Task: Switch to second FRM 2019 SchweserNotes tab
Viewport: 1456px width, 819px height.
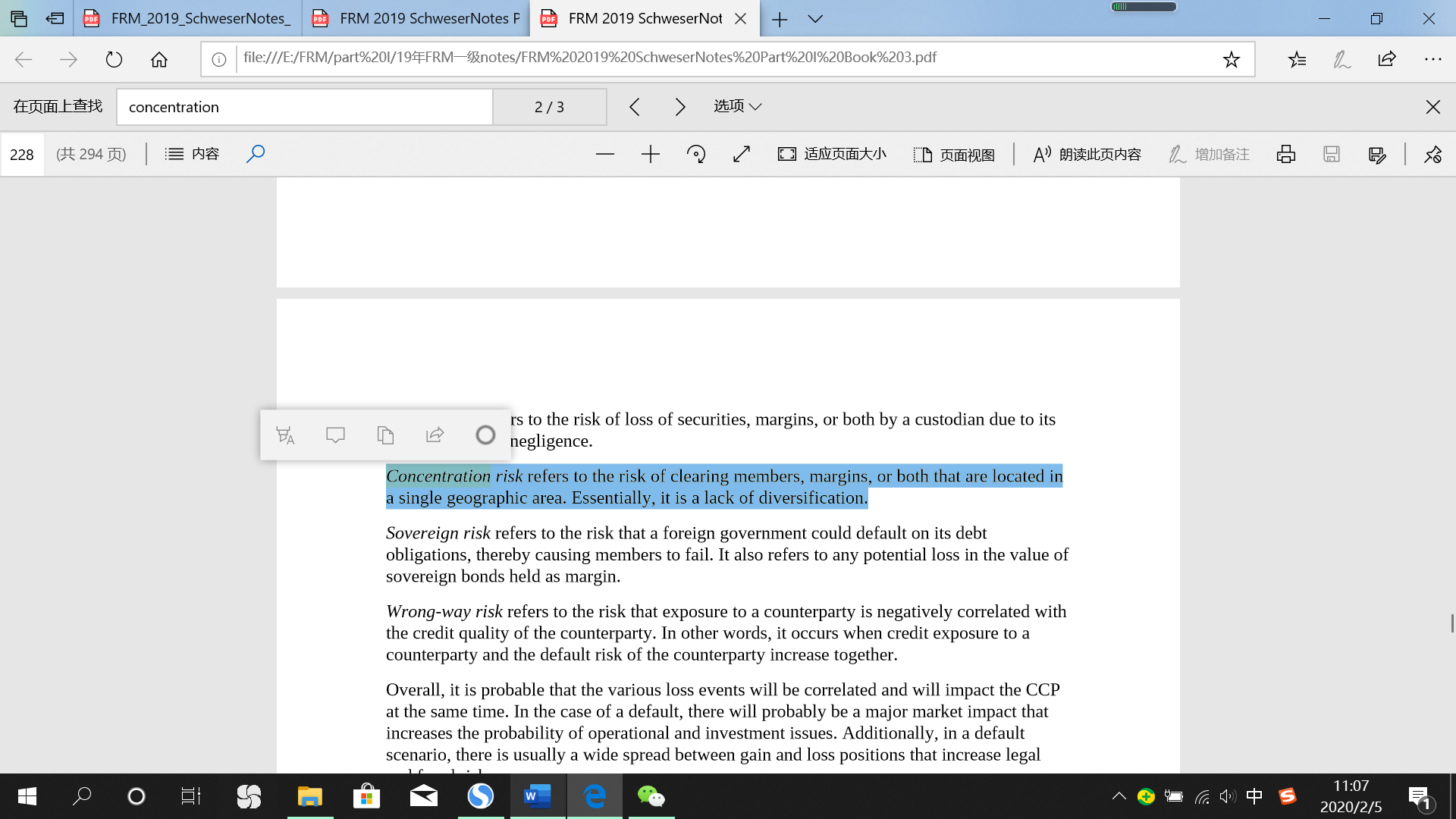Action: (417, 19)
